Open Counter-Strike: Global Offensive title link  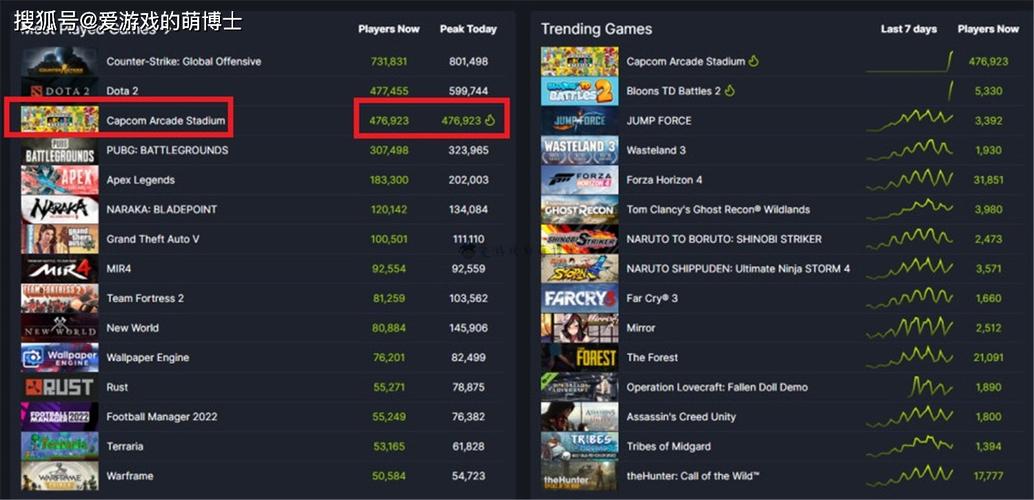tap(184, 61)
